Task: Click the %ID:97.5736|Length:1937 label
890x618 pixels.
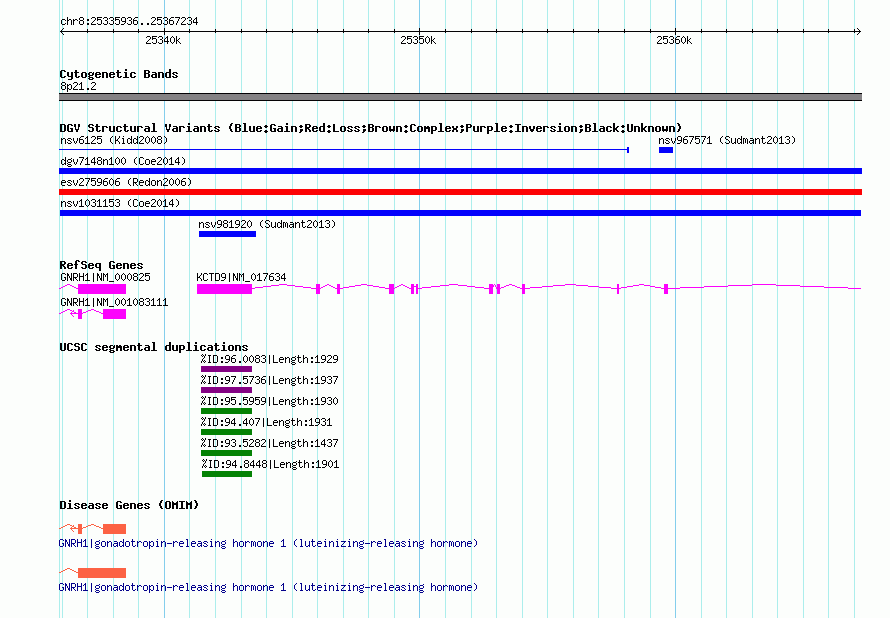Action: 270,380
